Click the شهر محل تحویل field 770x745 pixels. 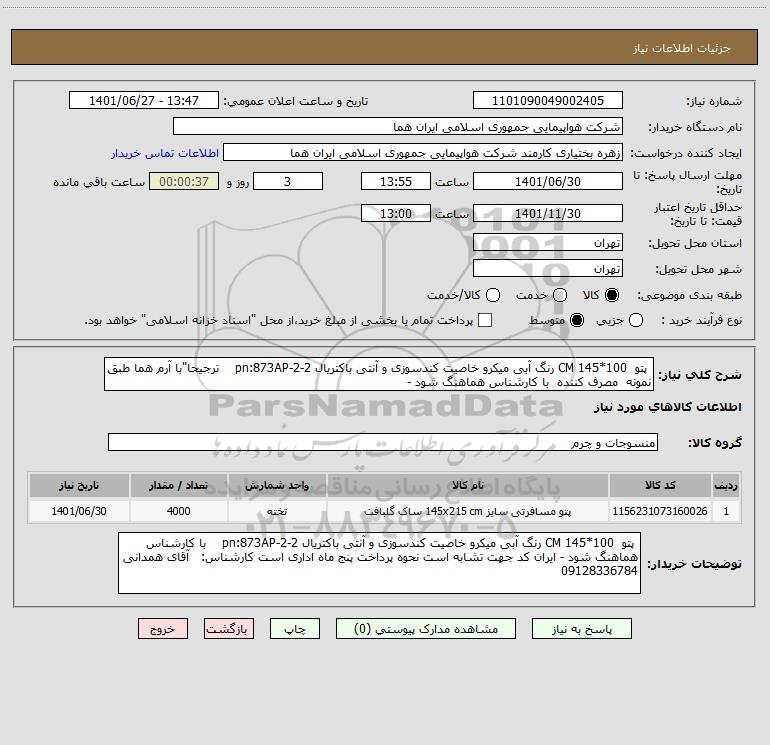547,268
